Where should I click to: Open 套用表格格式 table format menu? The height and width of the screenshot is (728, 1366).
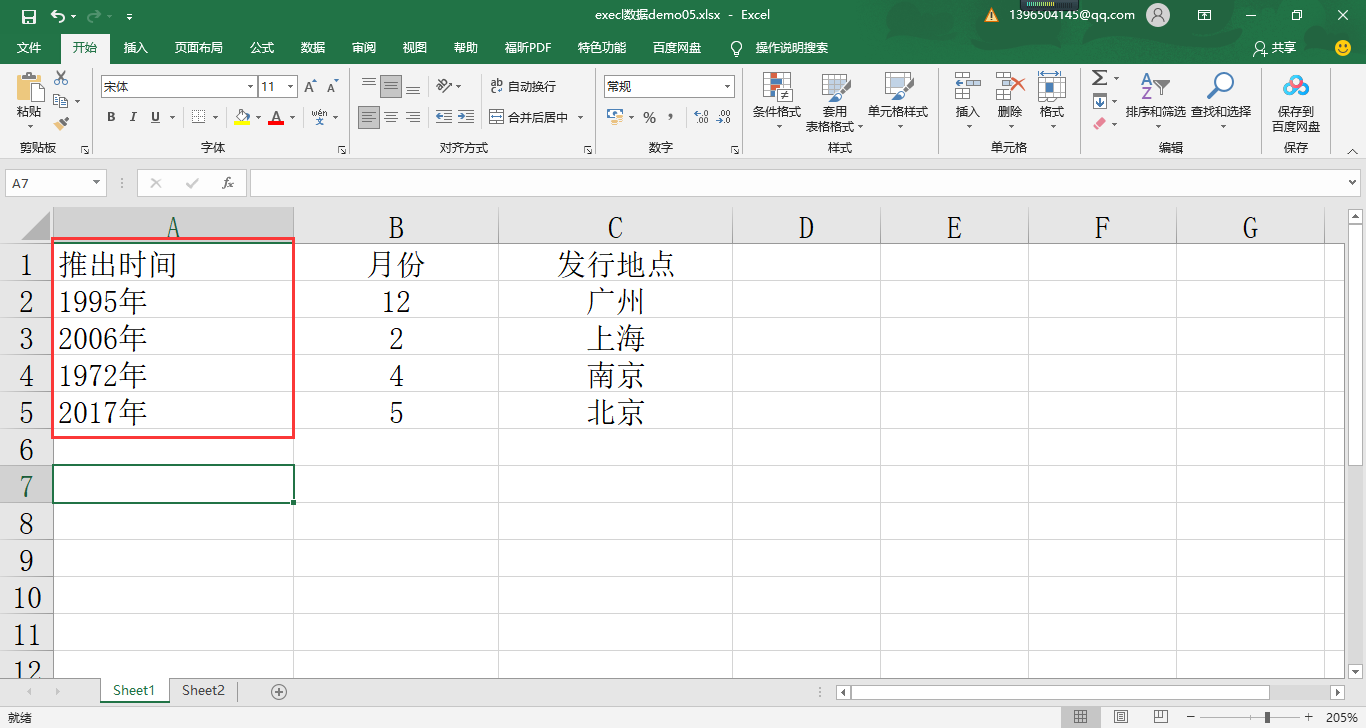click(x=835, y=101)
